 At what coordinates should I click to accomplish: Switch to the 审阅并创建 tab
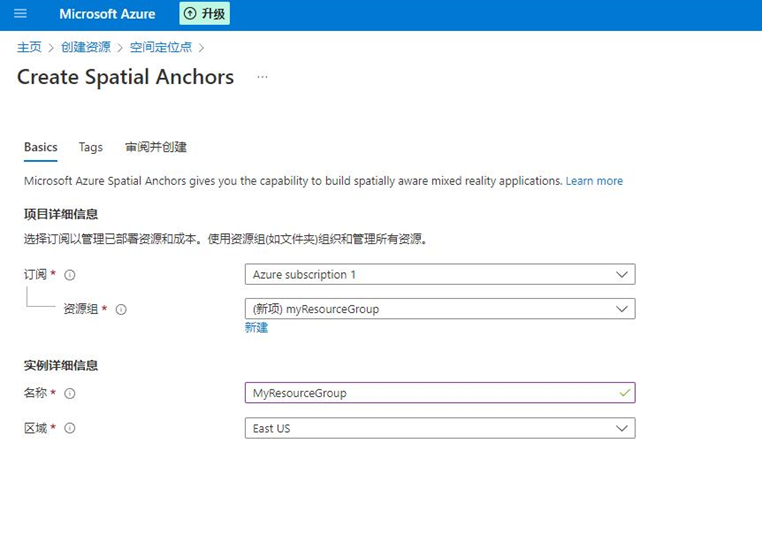(156, 147)
